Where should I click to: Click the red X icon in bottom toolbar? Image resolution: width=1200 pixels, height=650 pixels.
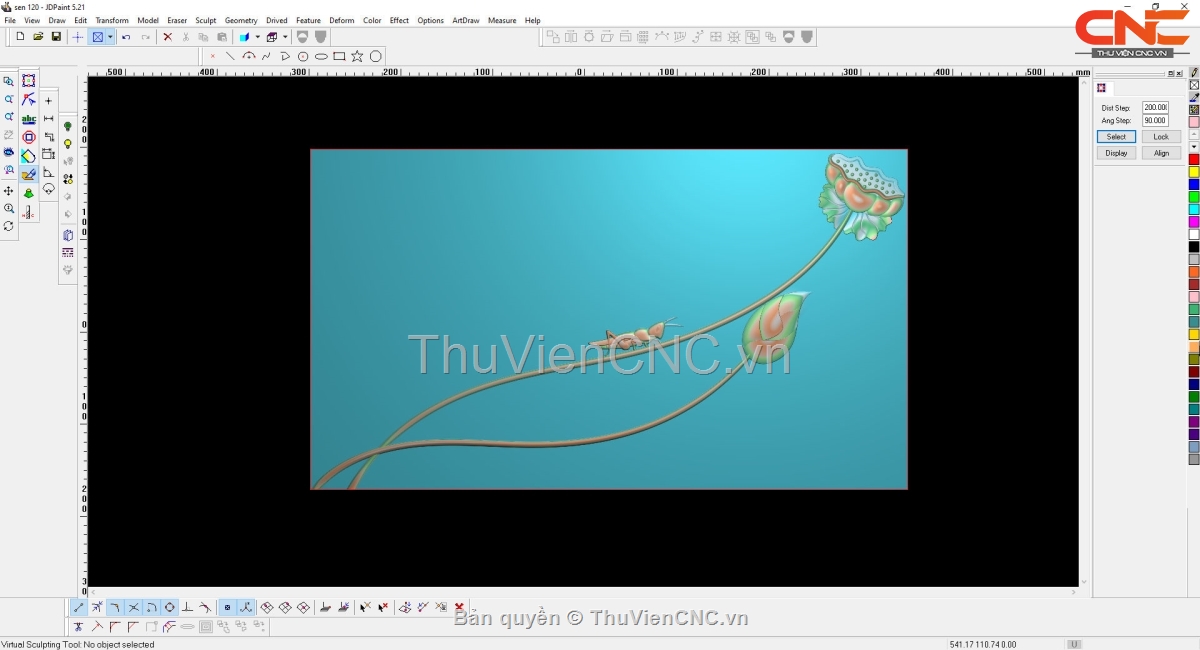[459, 607]
